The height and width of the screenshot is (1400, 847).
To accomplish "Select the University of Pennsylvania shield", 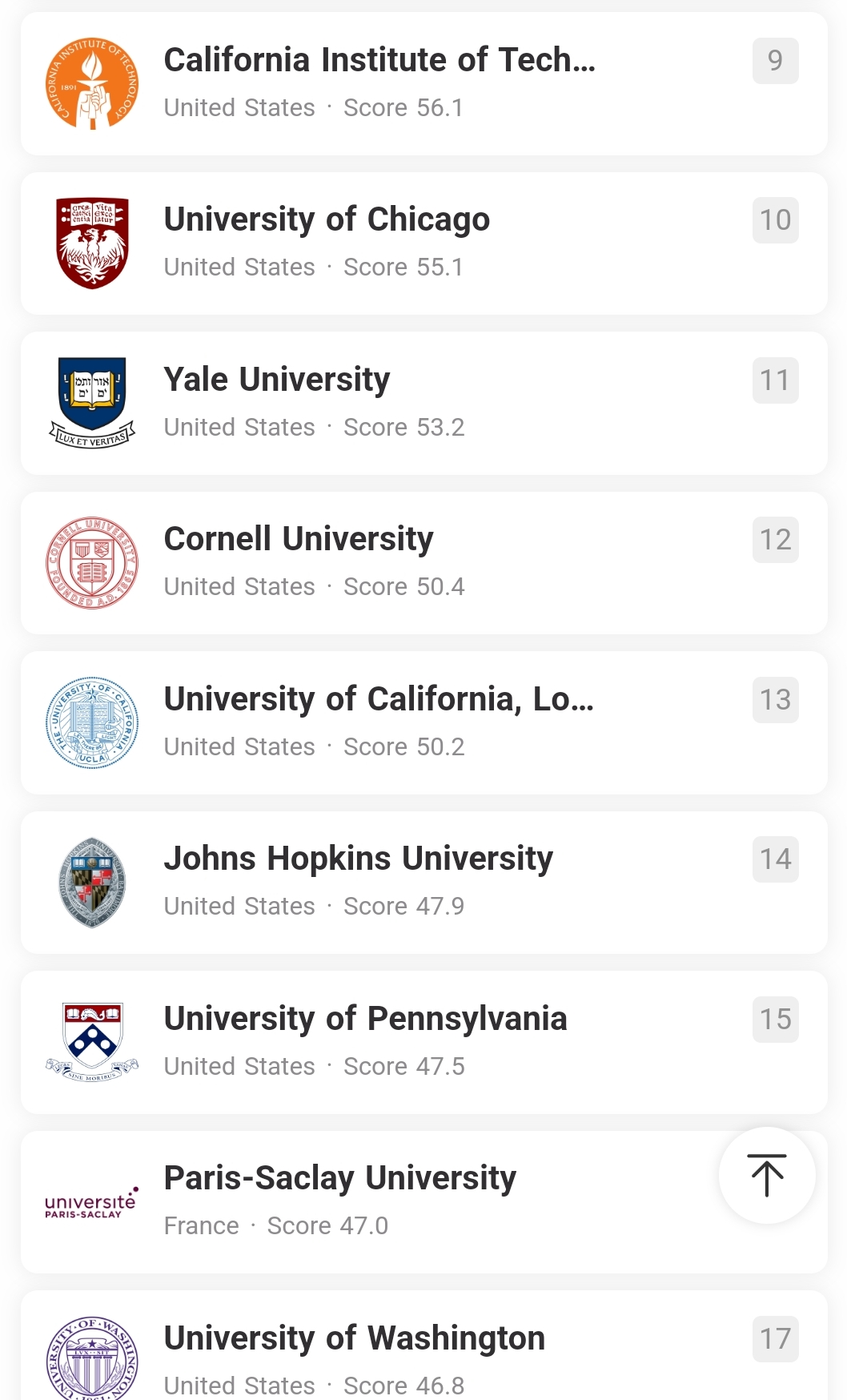I will pyautogui.click(x=92, y=1042).
